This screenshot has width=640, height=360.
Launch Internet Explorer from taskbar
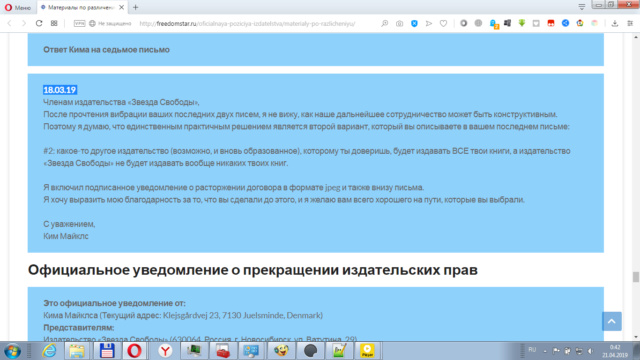tap(49, 351)
